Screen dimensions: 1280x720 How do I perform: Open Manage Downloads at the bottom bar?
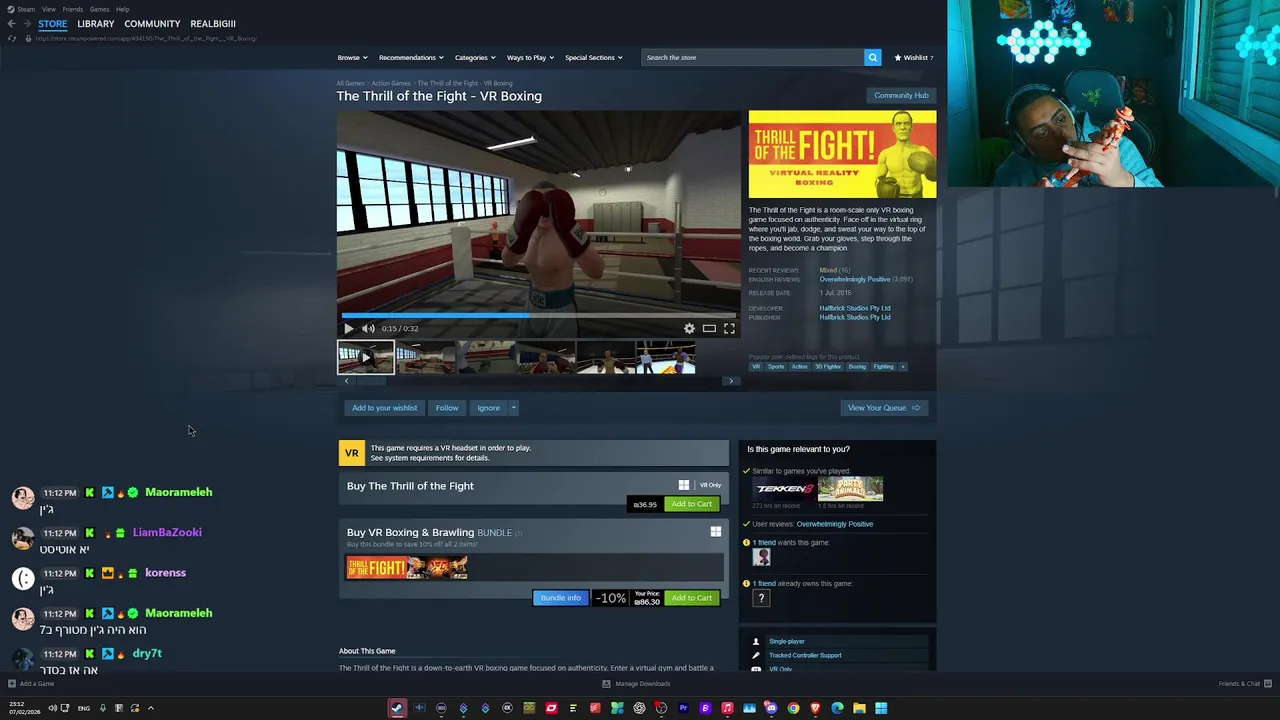[636, 684]
